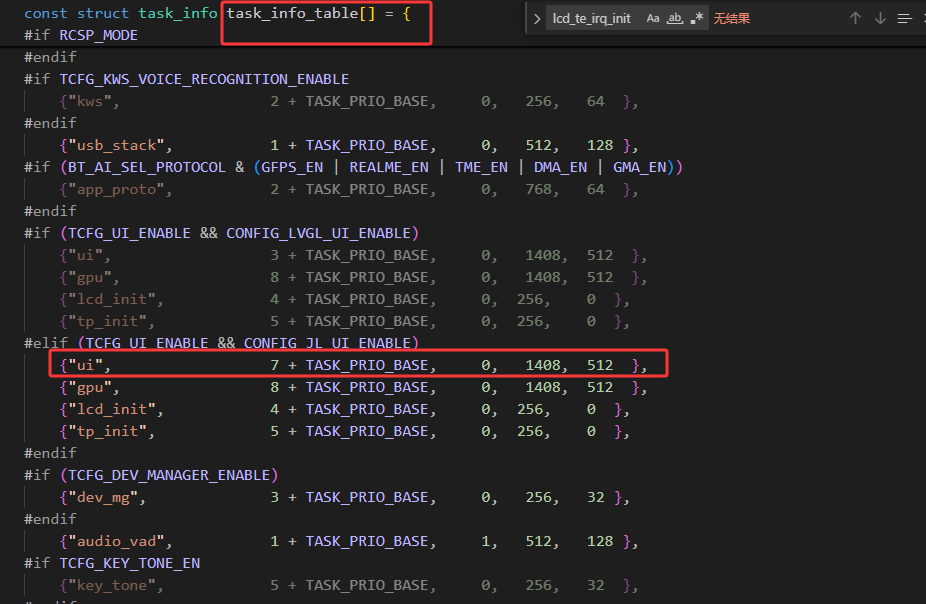
Task: Click the TCFG_DEV_MANAGER_ENABLE macro
Action: point(169,475)
